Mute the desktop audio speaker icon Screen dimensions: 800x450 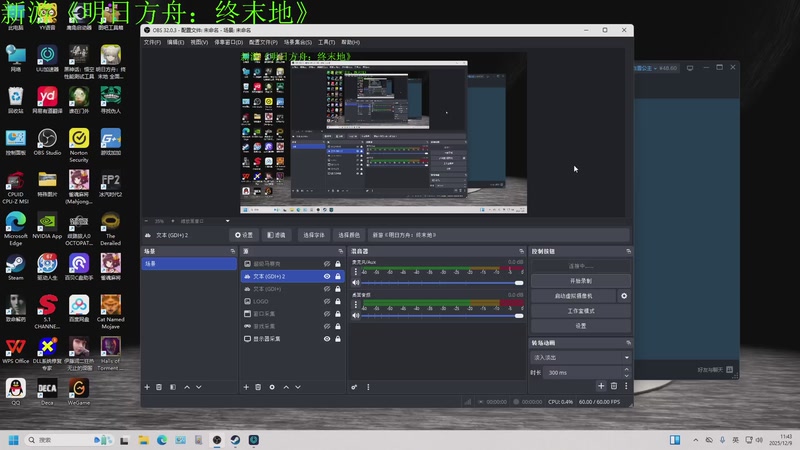(356, 315)
